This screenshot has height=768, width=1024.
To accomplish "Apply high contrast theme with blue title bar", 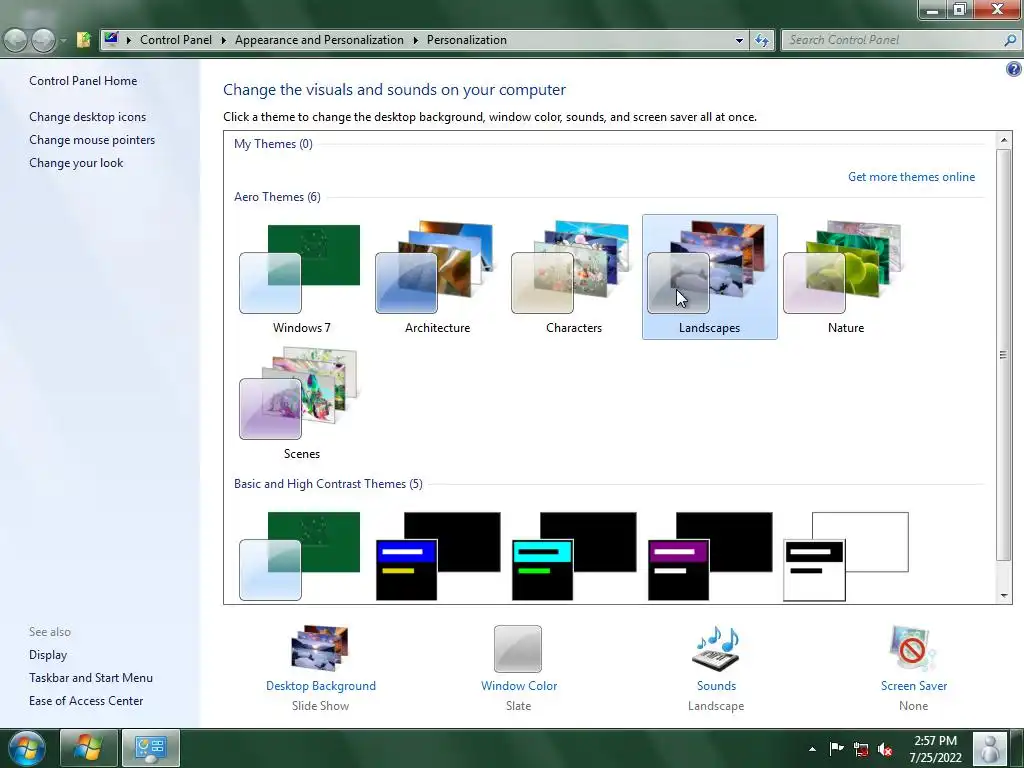I will (437, 556).
